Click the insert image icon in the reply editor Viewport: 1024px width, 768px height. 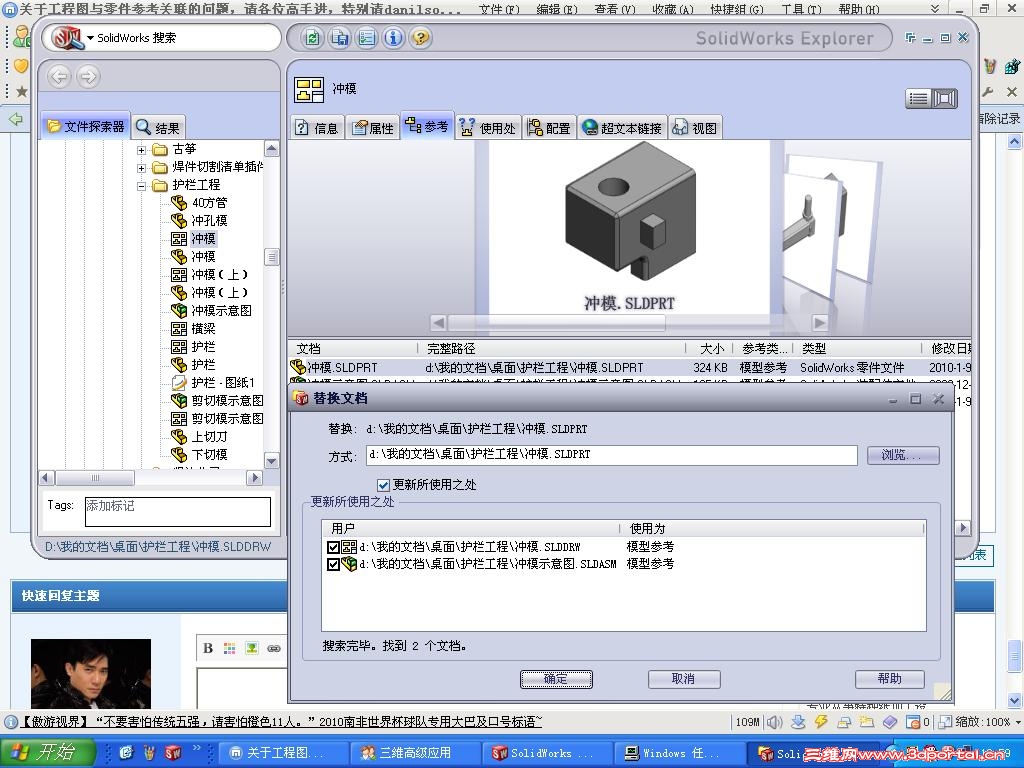pyautogui.click(x=251, y=648)
